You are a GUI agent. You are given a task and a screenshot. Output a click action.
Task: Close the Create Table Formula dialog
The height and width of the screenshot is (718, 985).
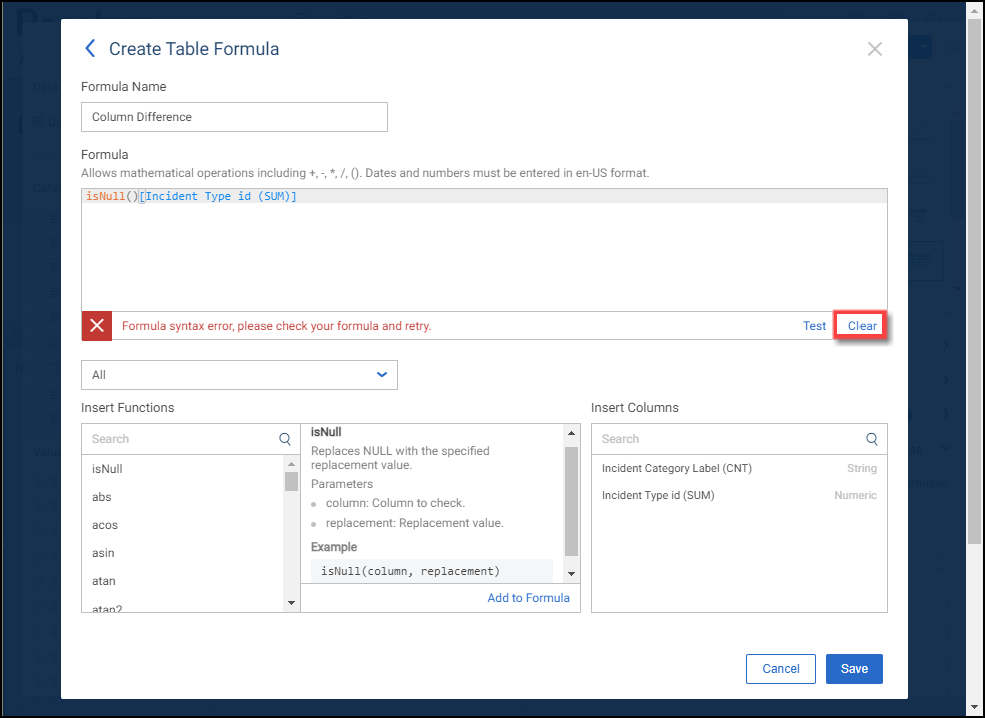(x=874, y=49)
